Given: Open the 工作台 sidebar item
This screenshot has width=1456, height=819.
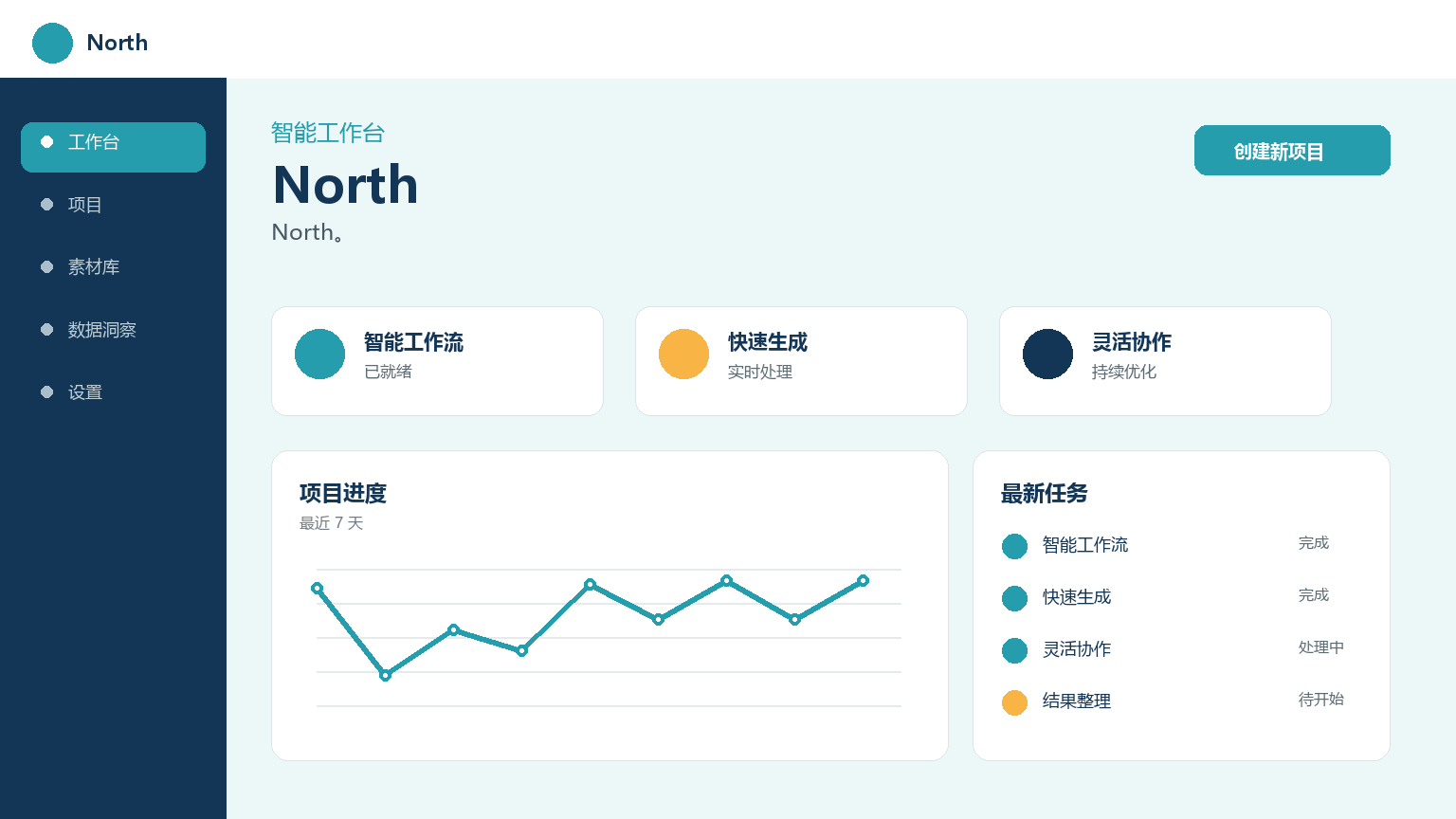Looking at the screenshot, I should 113,147.
